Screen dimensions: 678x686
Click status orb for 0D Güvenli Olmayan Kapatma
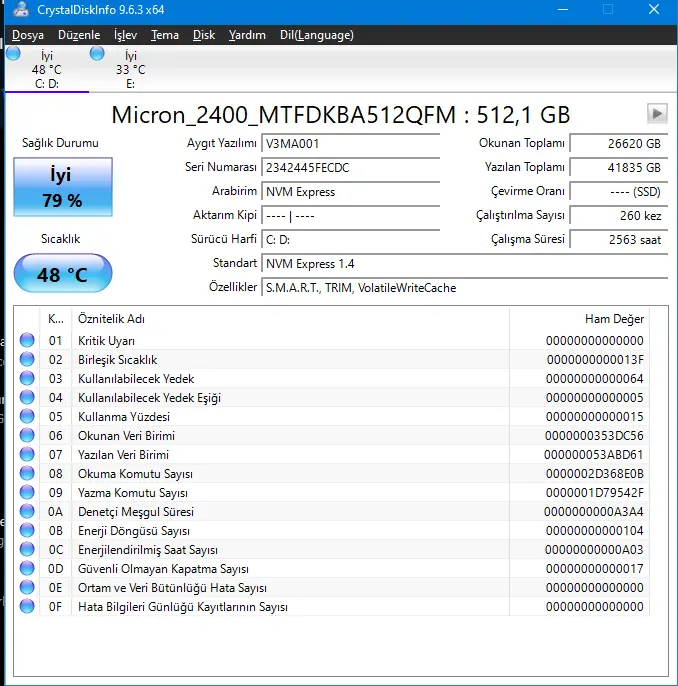pos(27,569)
